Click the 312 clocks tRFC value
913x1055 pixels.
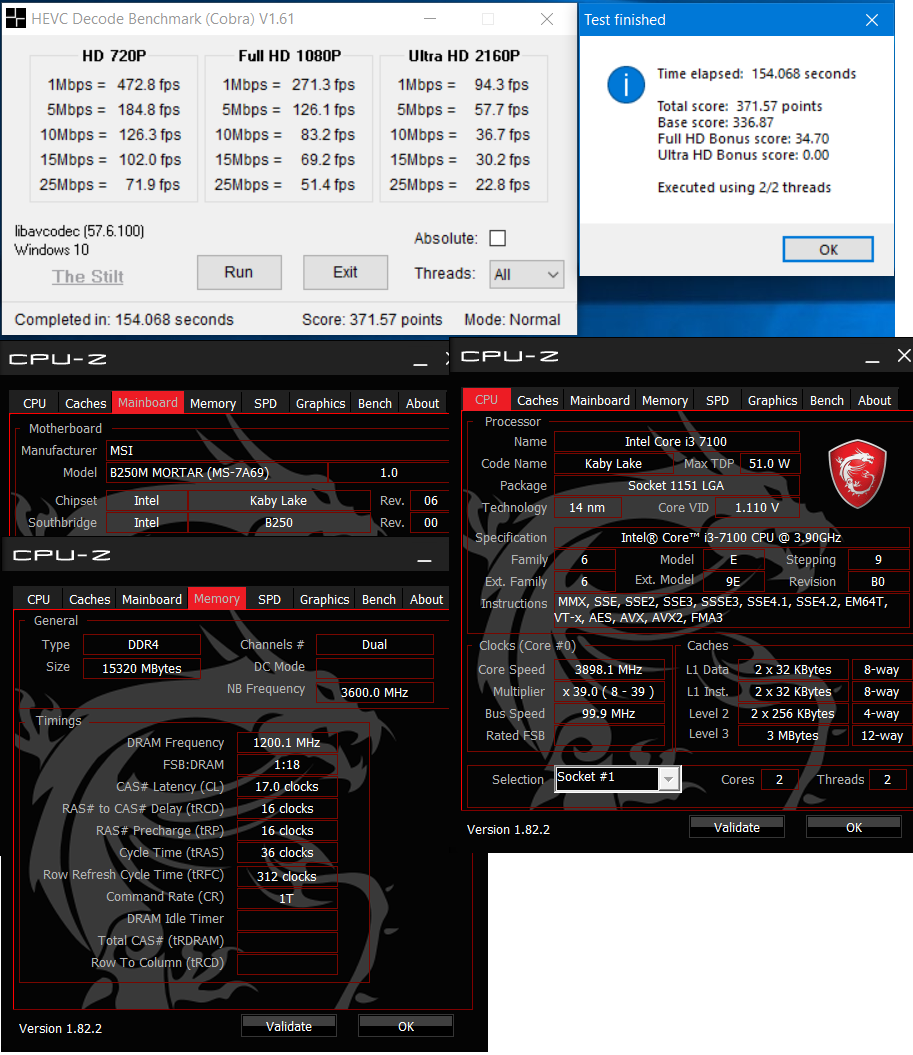tap(287, 877)
